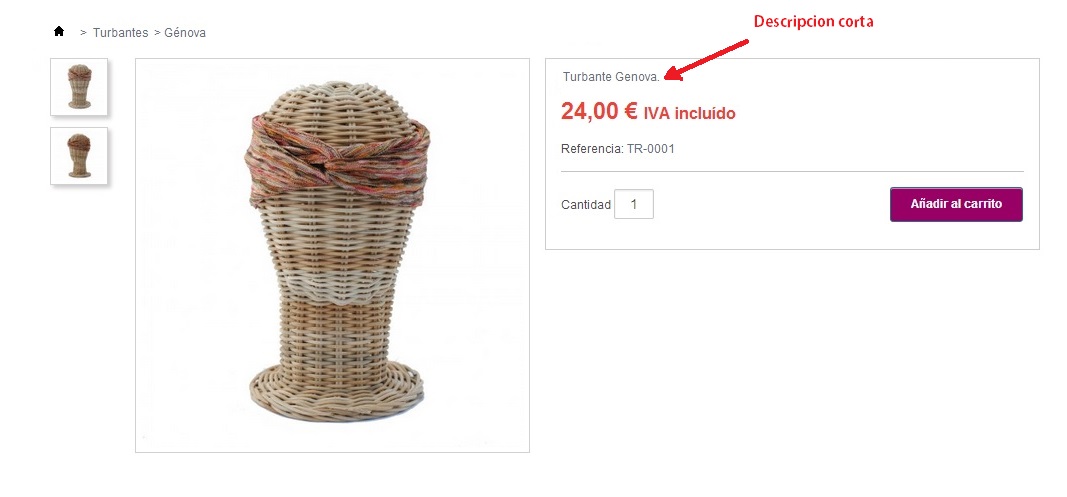Click the 24,00 € price
1067x497 pixels.
(x=599, y=111)
